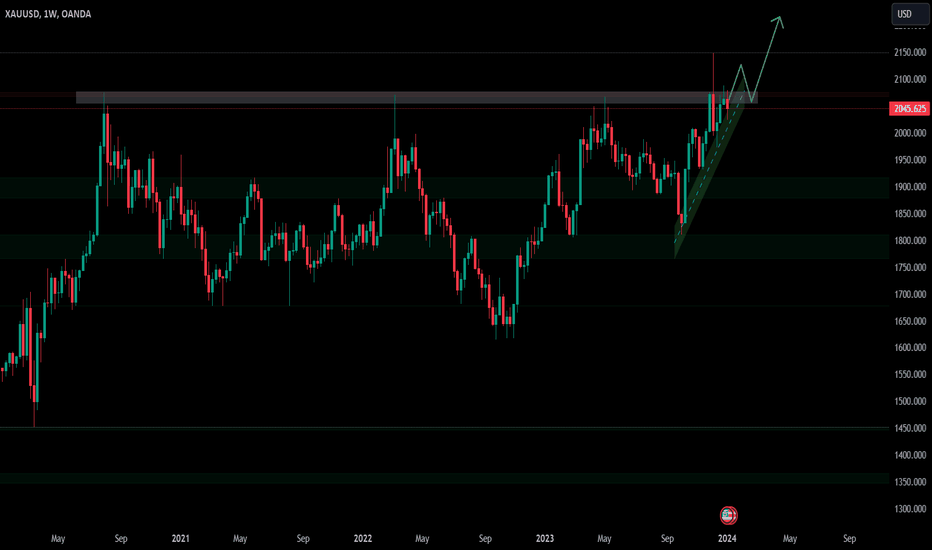Image resolution: width=932 pixels, height=550 pixels.
Task: Click the 2100.000 price axis label
Action: [910, 79]
